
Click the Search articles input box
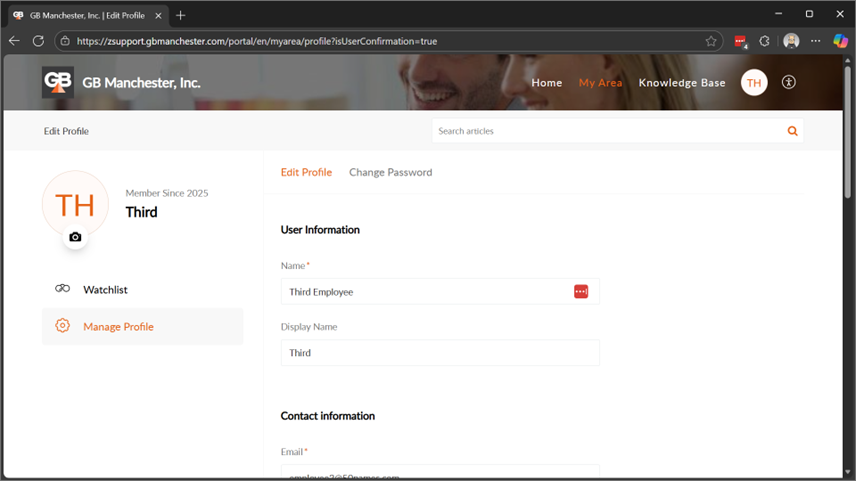point(605,131)
